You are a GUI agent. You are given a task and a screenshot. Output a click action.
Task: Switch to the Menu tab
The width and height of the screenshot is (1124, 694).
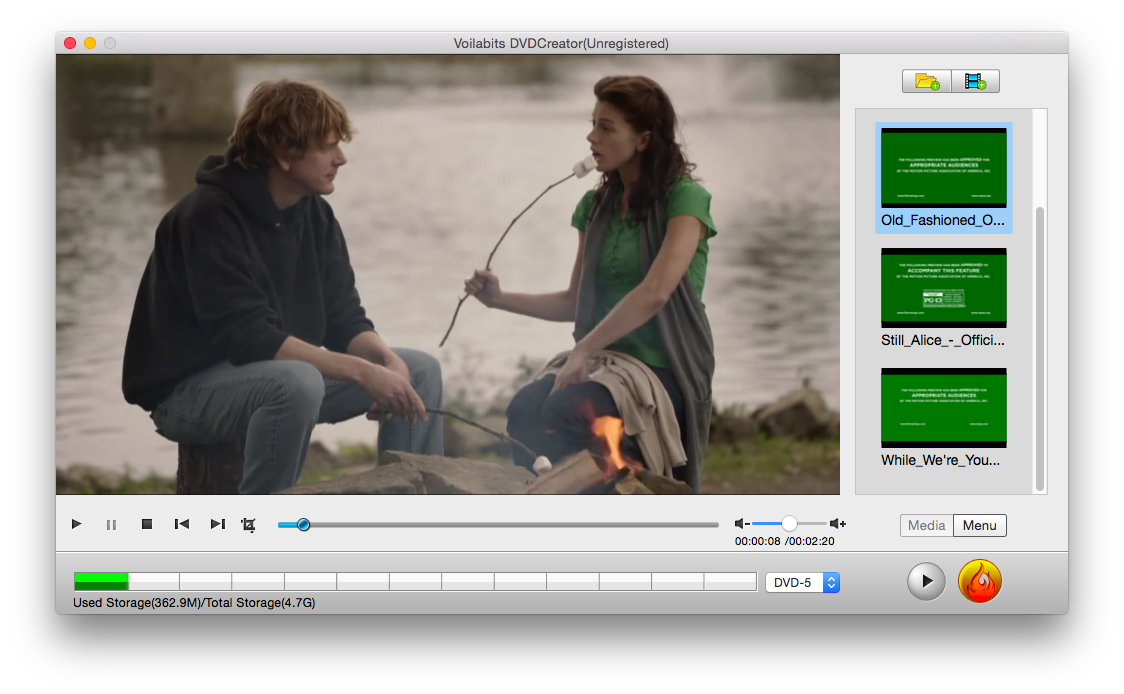(x=980, y=526)
